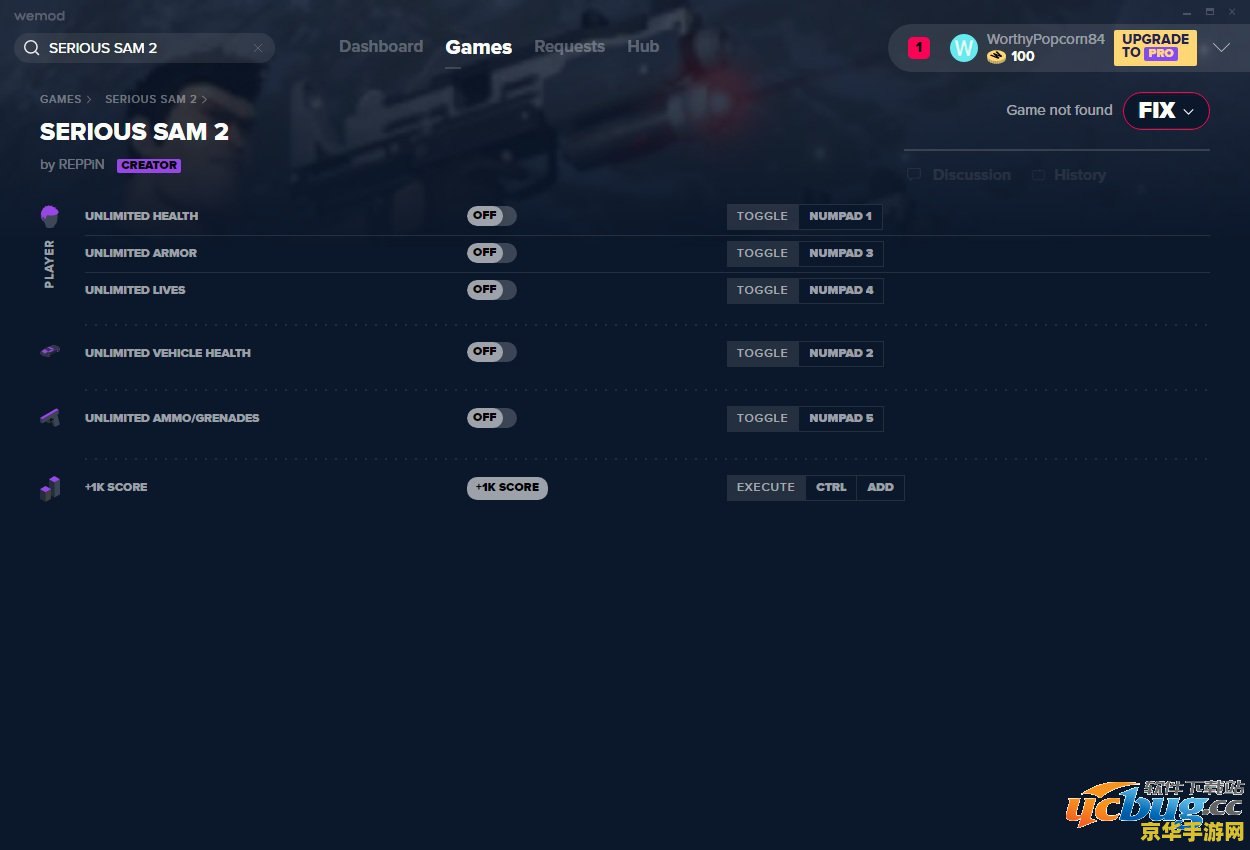Viewport: 1250px width, 850px height.
Task: Click the coin balance icon
Action: click(996, 57)
